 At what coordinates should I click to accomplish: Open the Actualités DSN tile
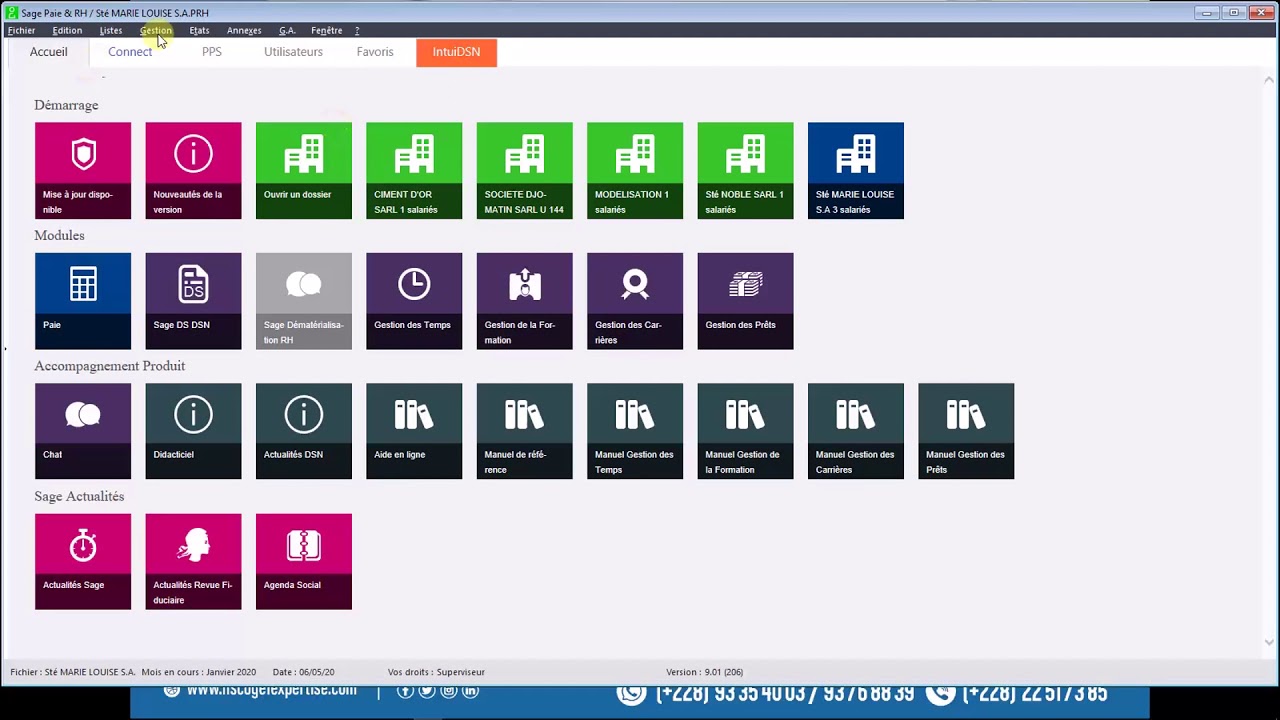point(304,431)
